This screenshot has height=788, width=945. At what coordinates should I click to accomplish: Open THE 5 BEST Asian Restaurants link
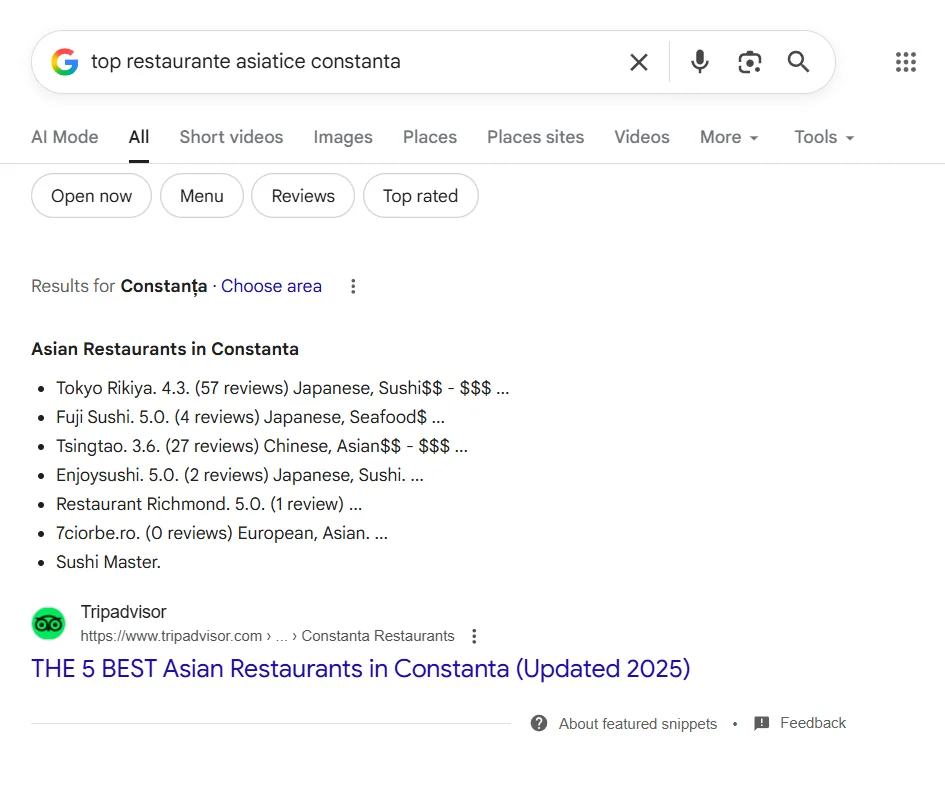tap(360, 669)
